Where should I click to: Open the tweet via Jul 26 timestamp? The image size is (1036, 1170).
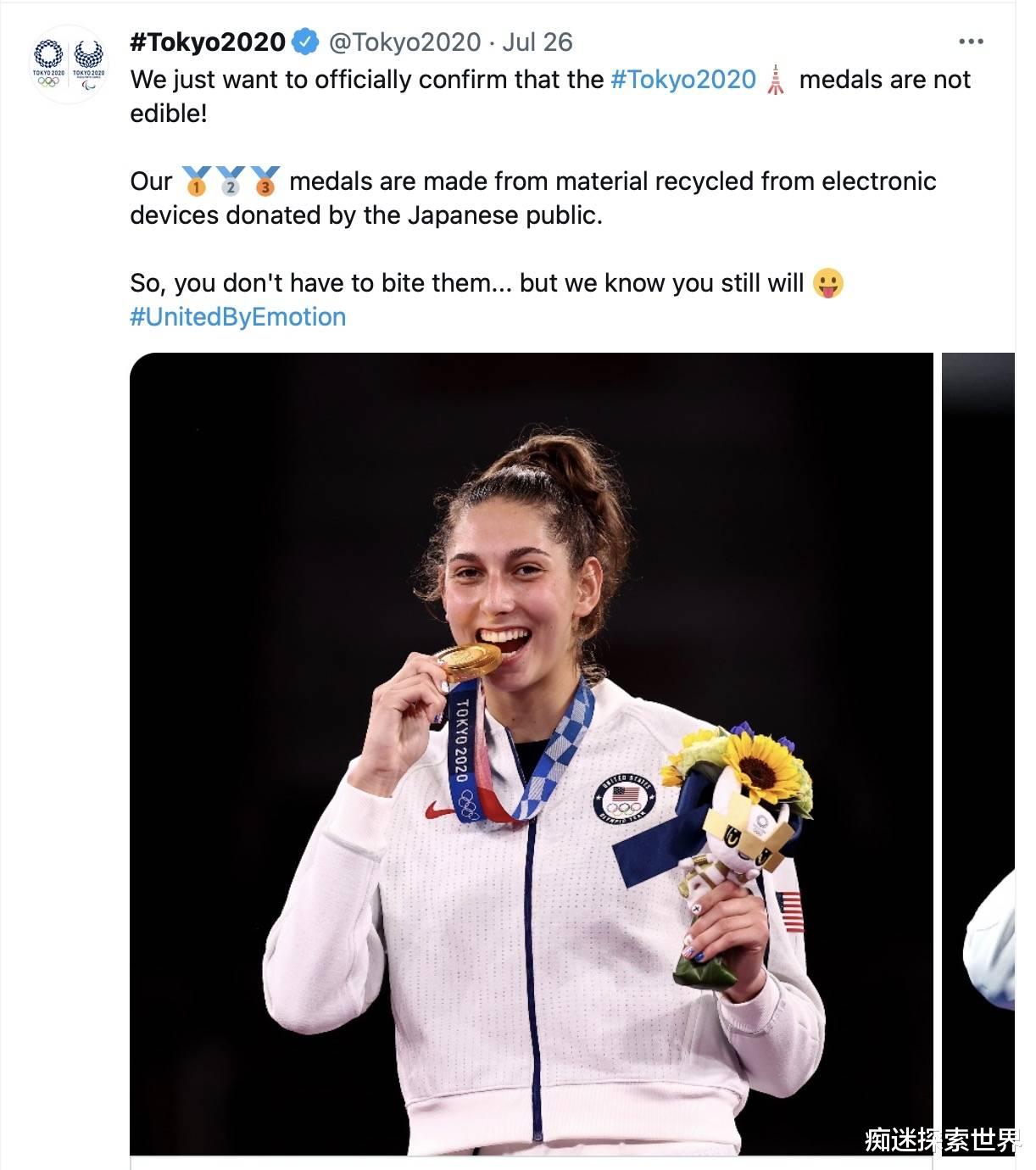(537, 42)
